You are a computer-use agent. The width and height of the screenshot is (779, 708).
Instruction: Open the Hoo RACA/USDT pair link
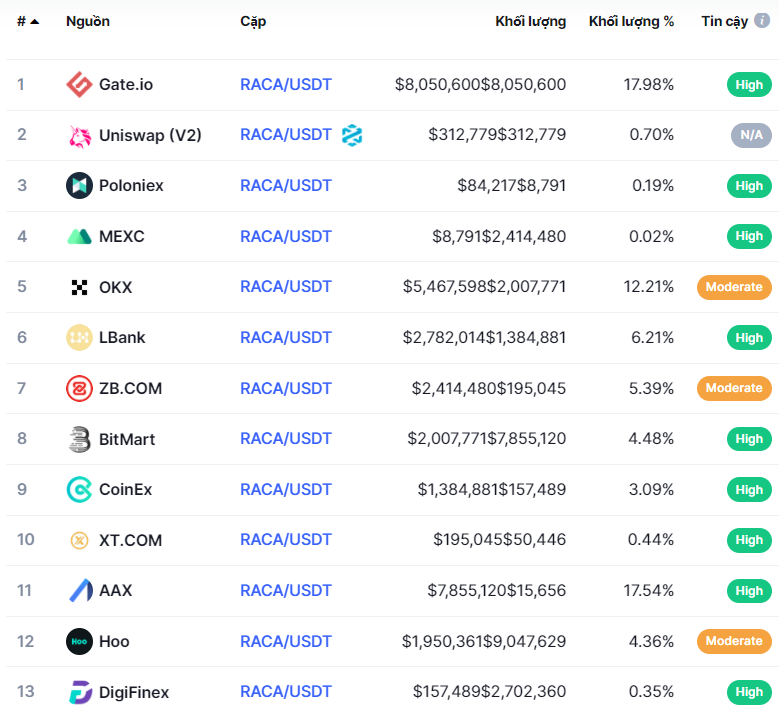point(286,641)
